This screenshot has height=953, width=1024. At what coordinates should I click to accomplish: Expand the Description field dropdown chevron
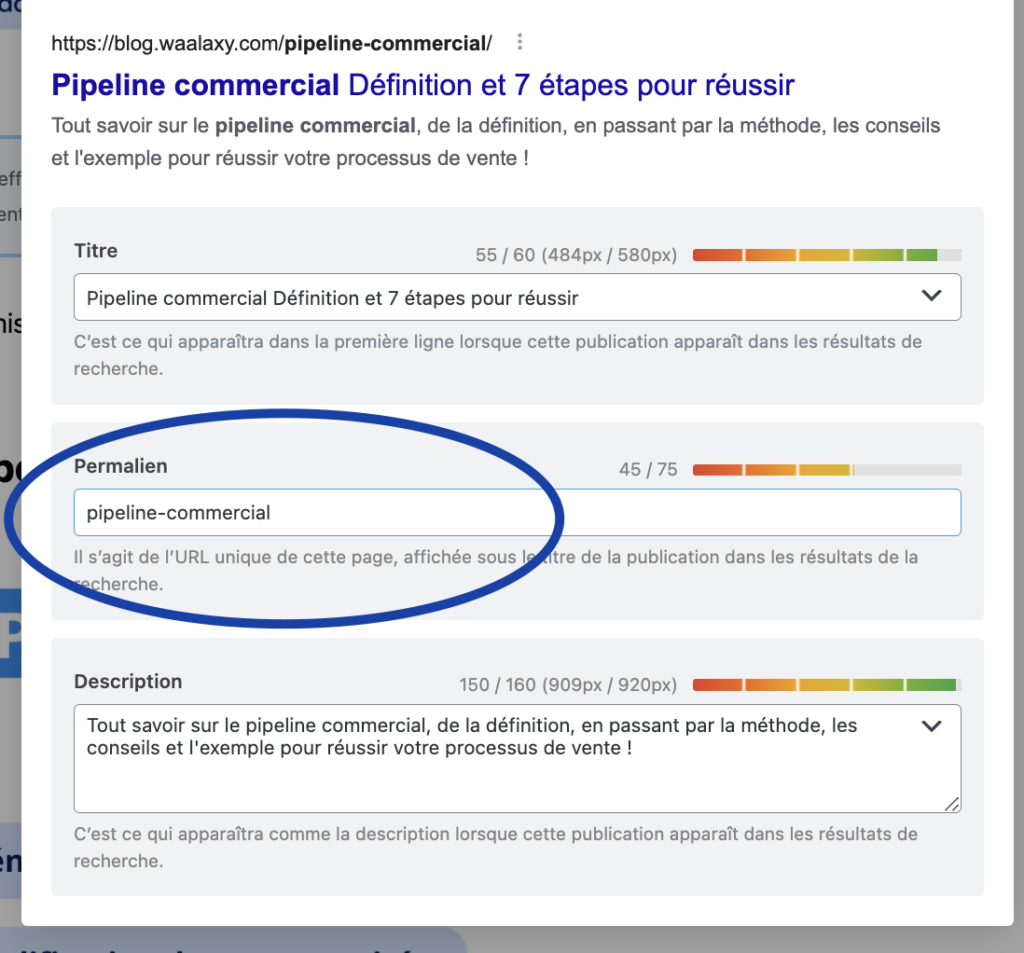tap(931, 726)
